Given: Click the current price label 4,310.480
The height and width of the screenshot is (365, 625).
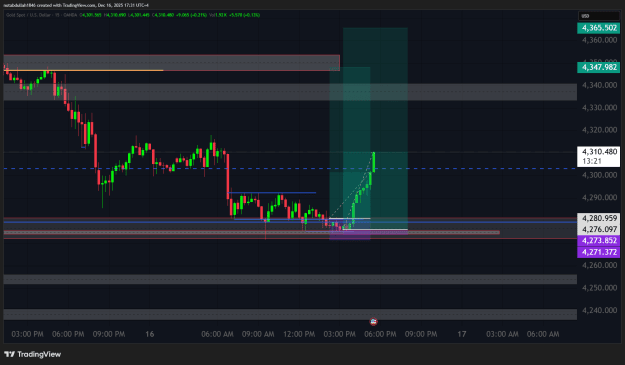Looking at the screenshot, I should pyautogui.click(x=599, y=152).
